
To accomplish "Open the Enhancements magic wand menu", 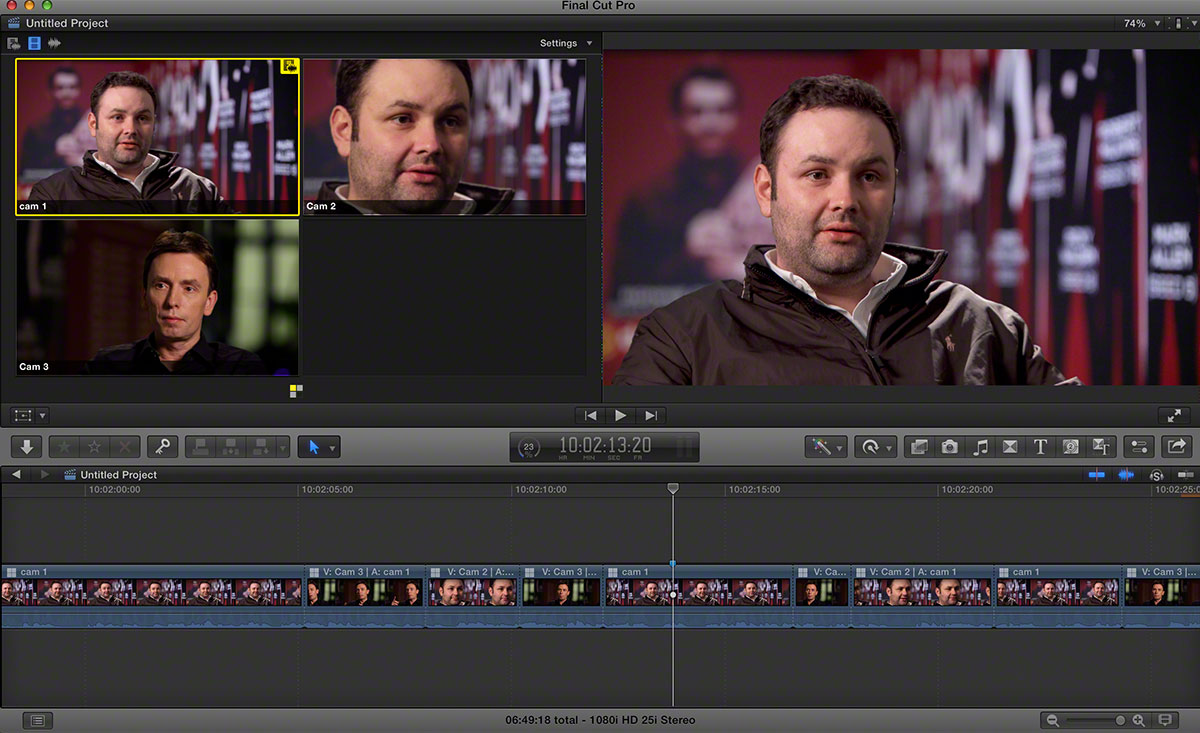I will (827, 447).
